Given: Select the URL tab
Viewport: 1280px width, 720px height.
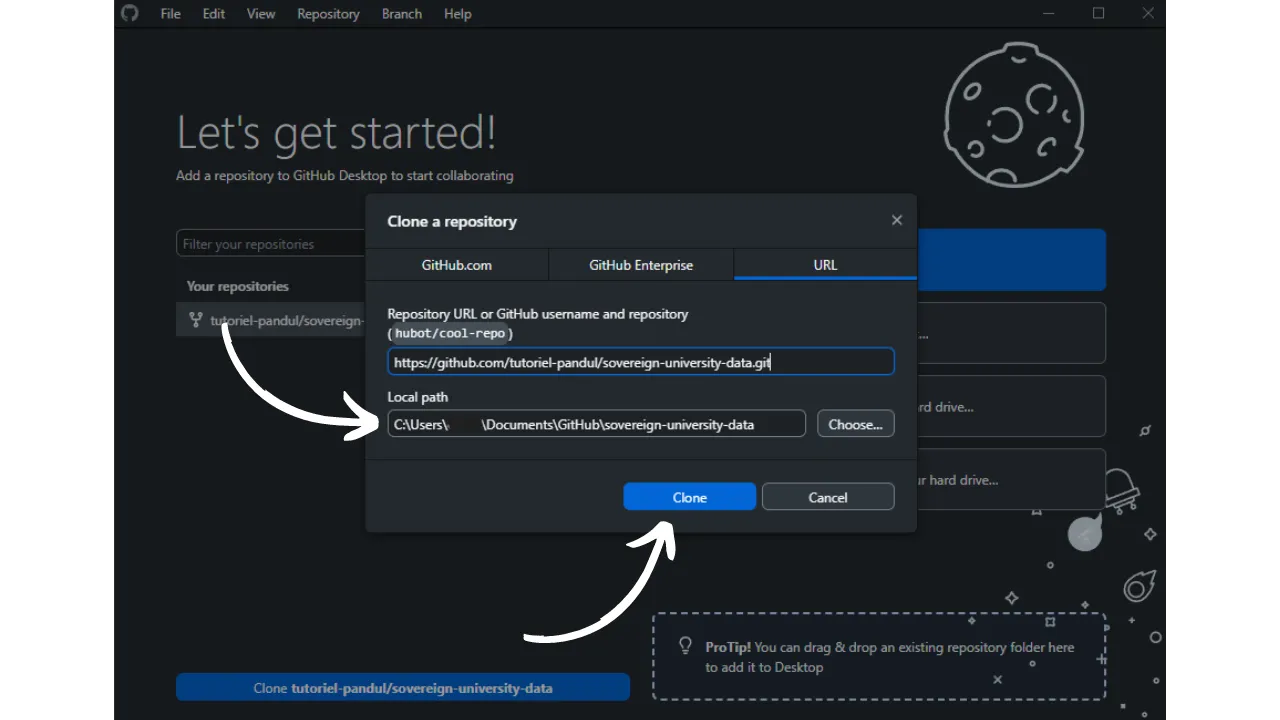Looking at the screenshot, I should tap(825, 265).
